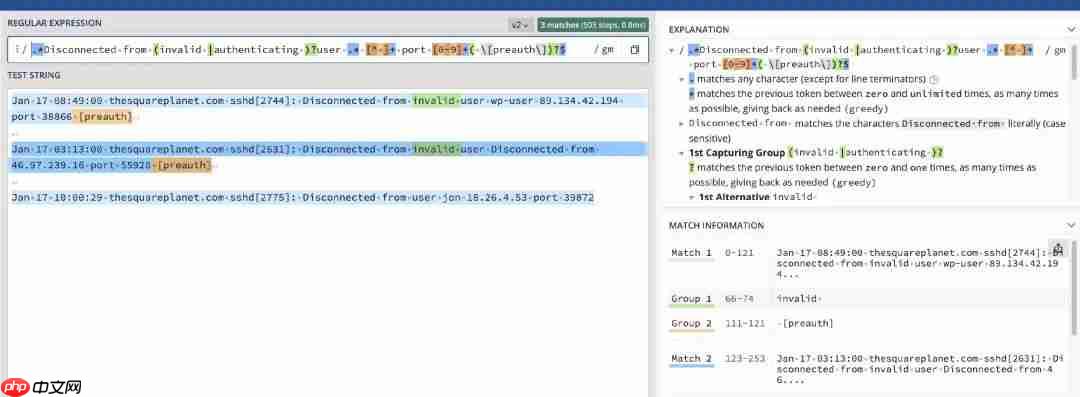This screenshot has width=1080, height=397.
Task: Click the php中文网 logo watermark
Action: pyautogui.click(x=42, y=387)
